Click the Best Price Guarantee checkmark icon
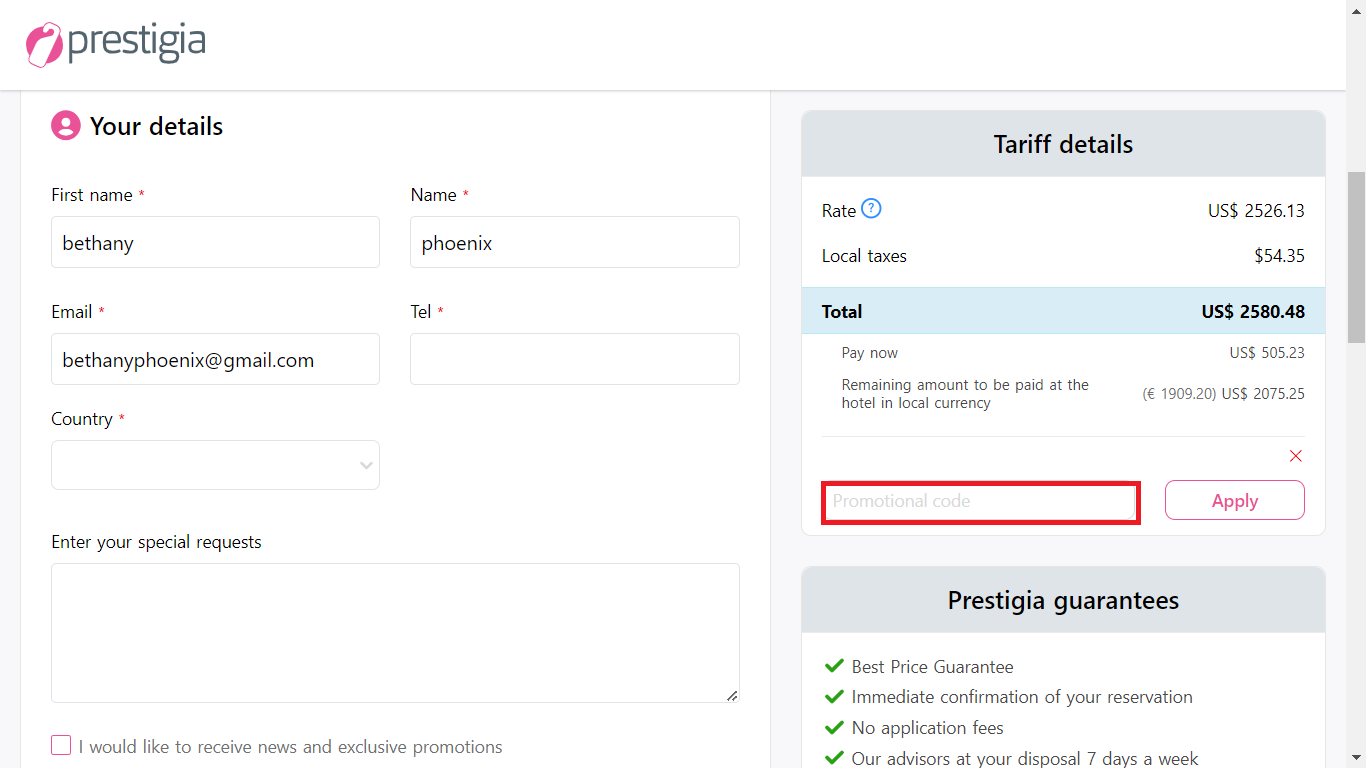The height and width of the screenshot is (768, 1366). (x=834, y=666)
